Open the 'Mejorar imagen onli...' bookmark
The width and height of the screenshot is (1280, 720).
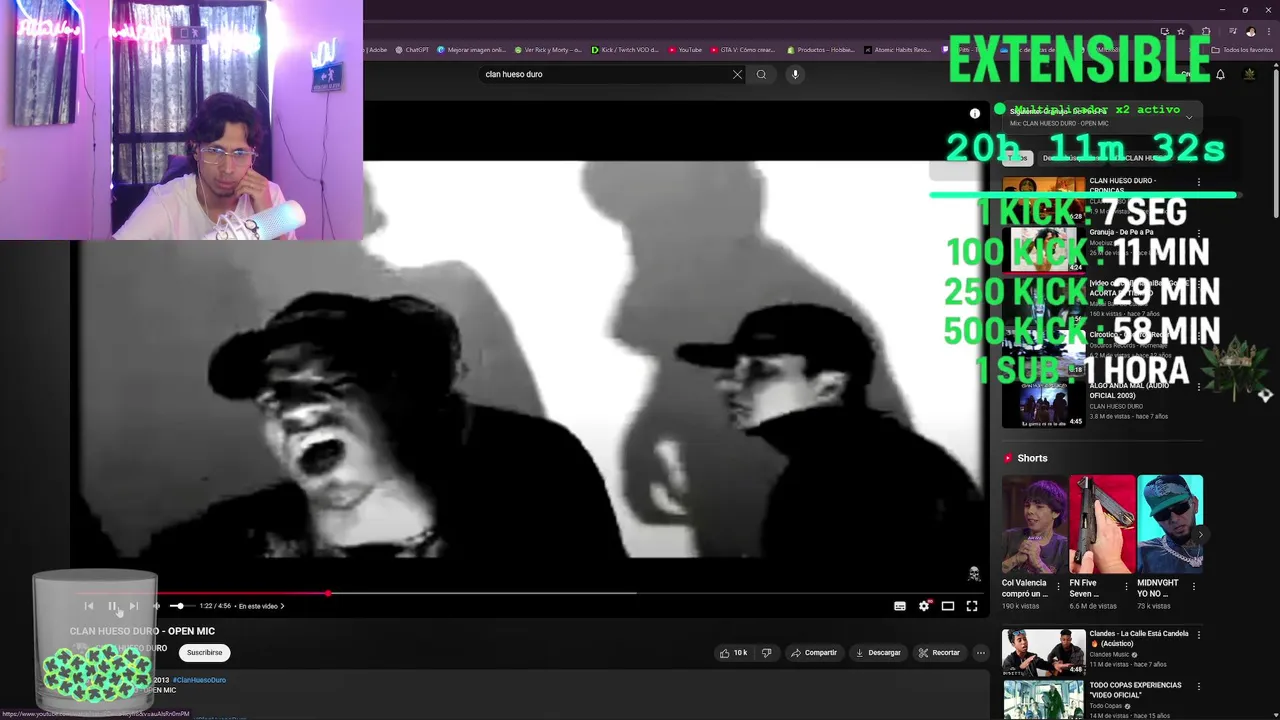(x=472, y=49)
